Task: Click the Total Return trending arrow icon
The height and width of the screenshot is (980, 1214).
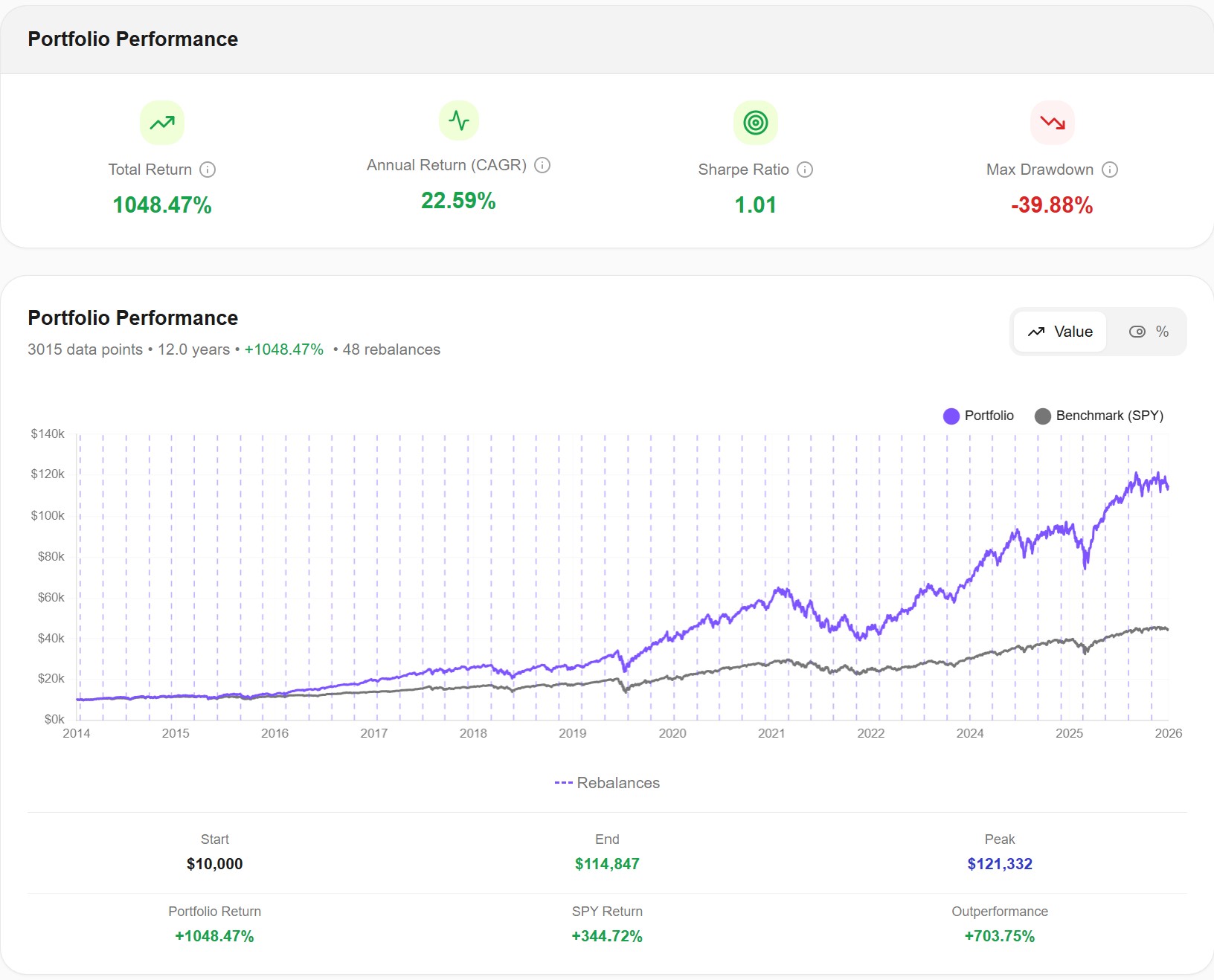Action: (161, 122)
